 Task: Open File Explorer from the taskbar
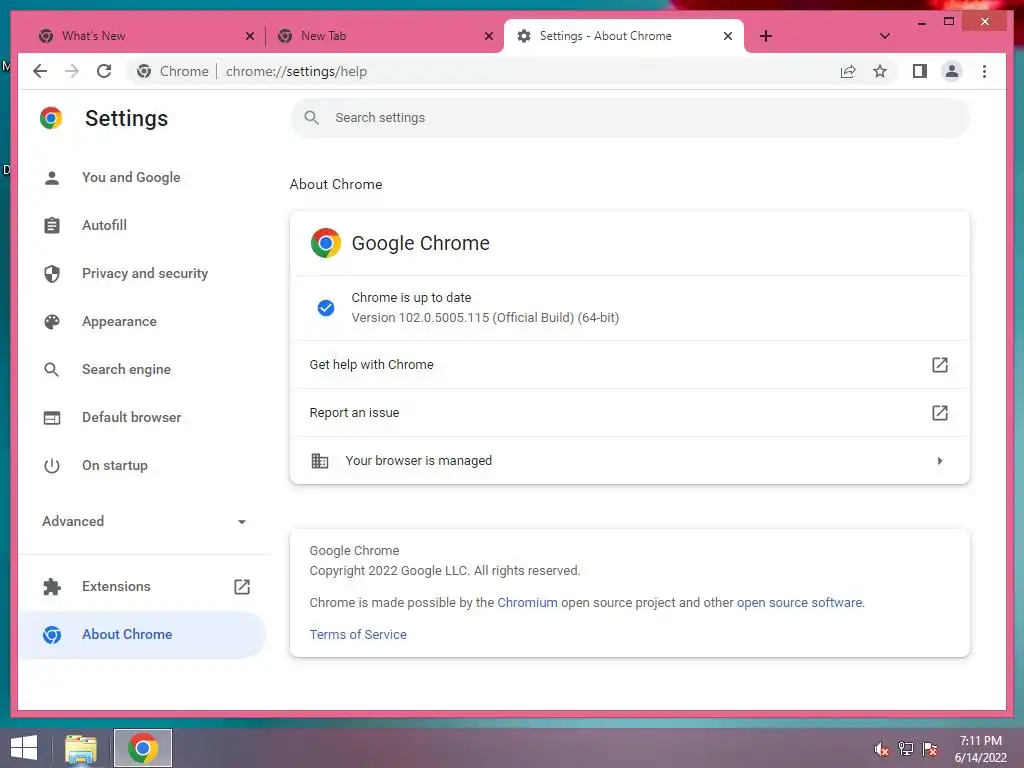tap(81, 748)
